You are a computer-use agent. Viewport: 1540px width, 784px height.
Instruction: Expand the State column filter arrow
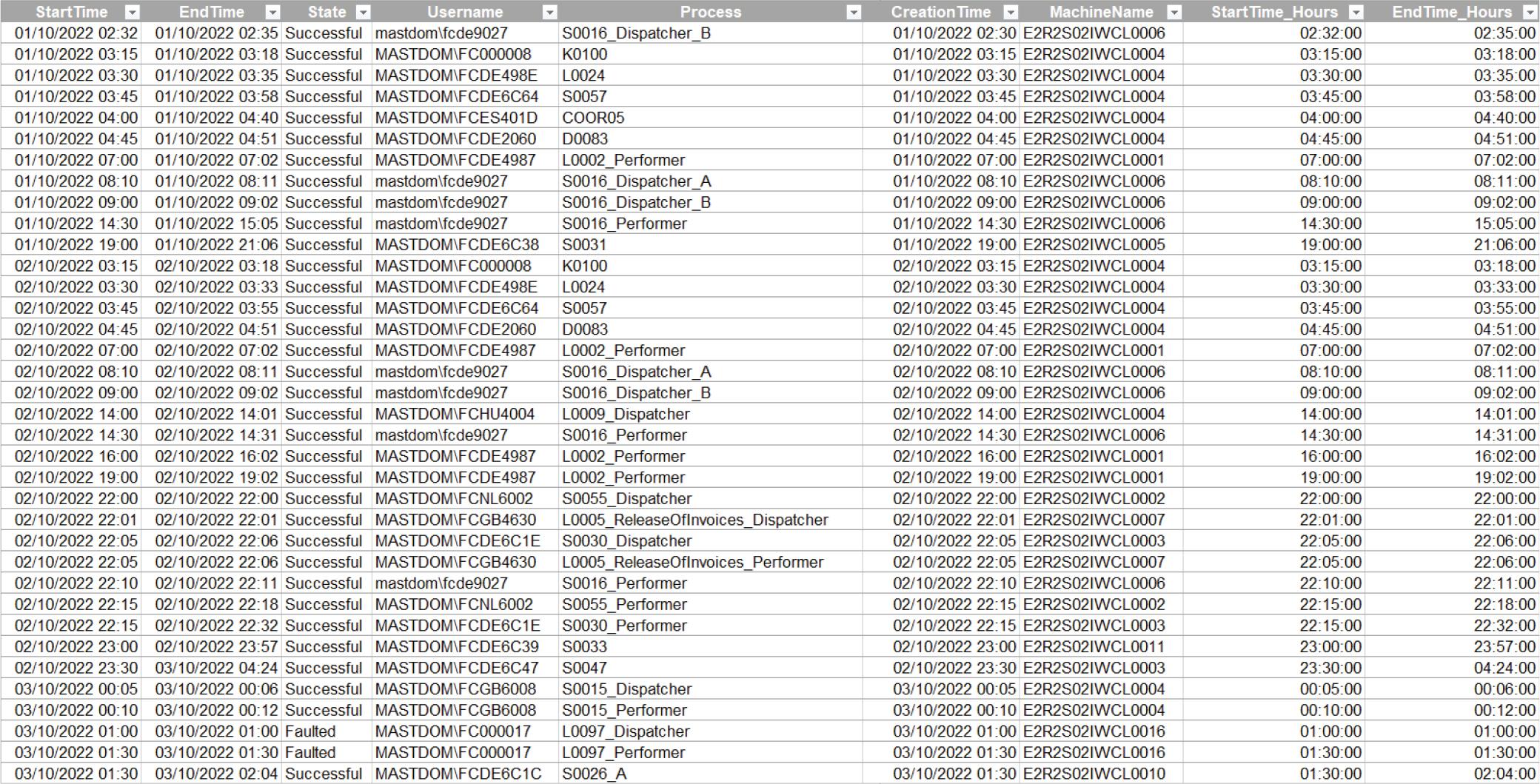tap(363, 12)
